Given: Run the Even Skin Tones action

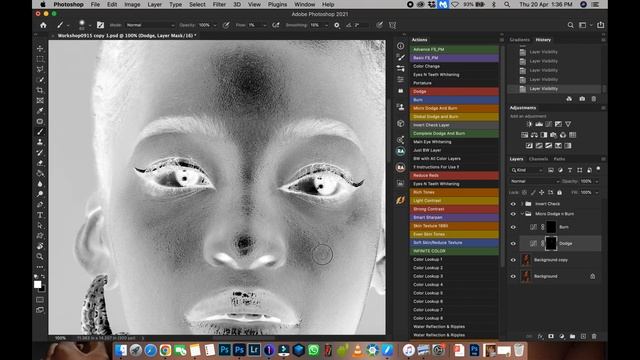Looking at the screenshot, I should (454, 234).
